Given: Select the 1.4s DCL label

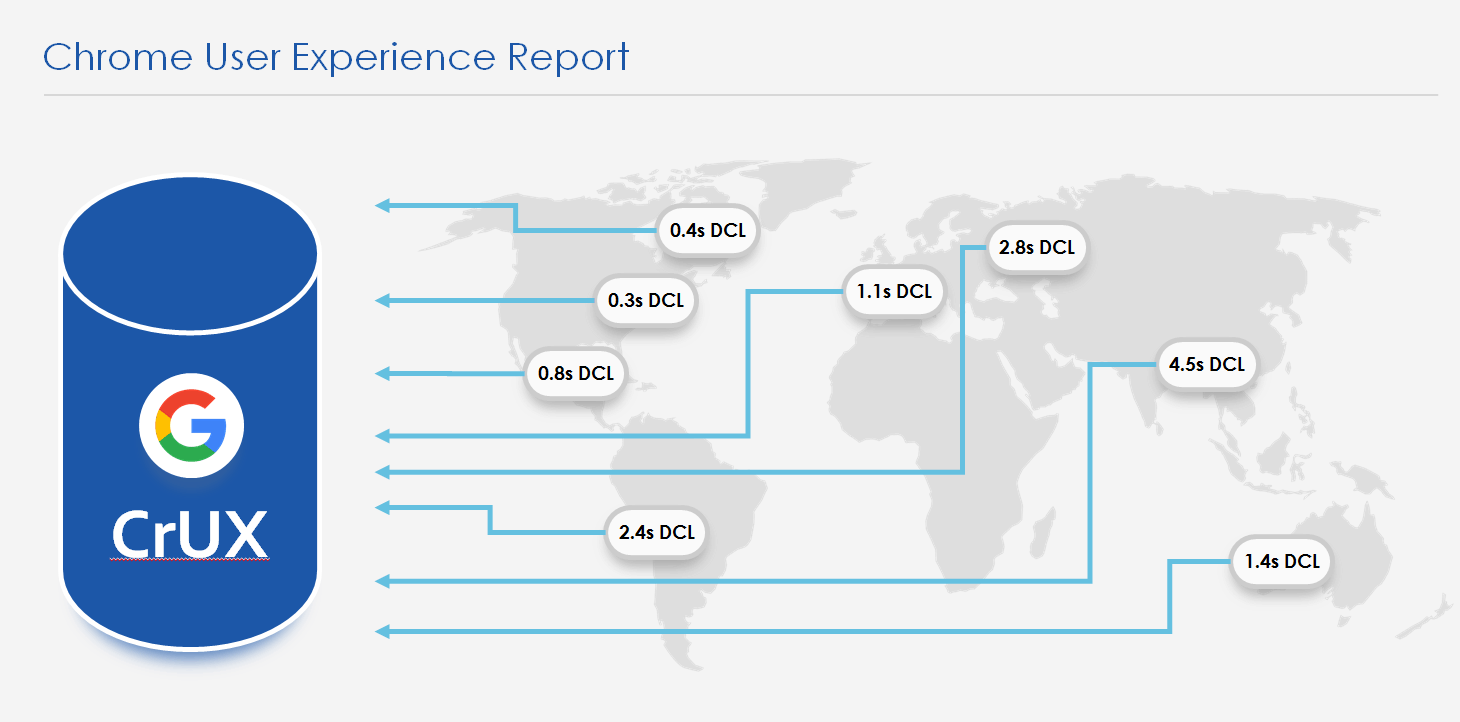Looking at the screenshot, I should [1282, 562].
